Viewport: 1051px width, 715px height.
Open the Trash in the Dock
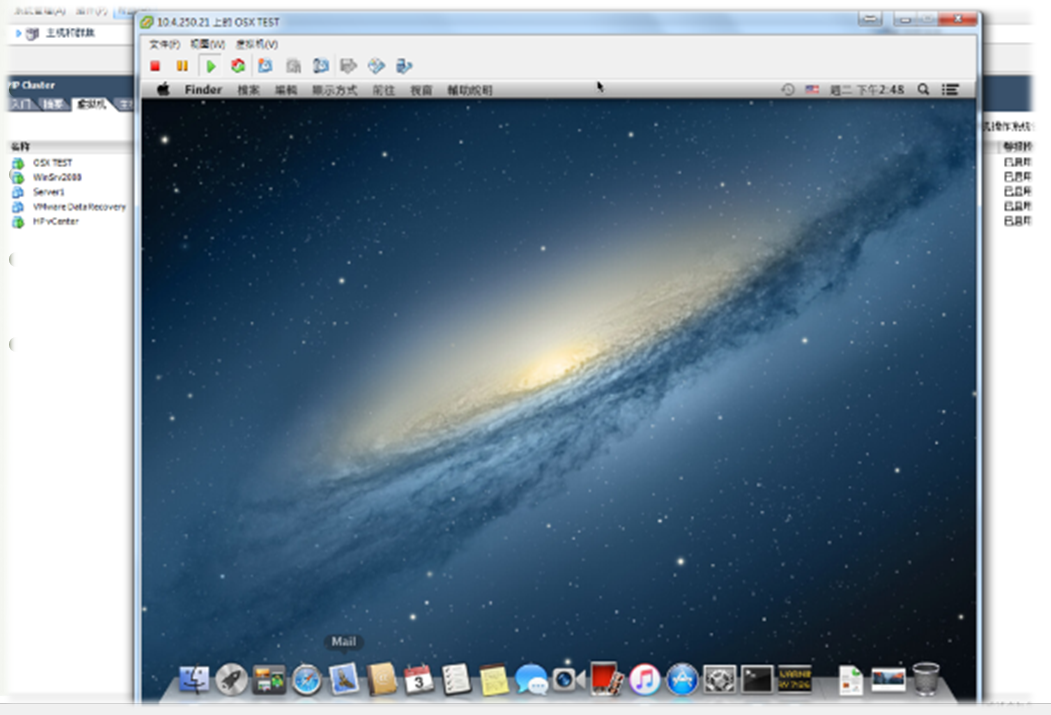926,679
